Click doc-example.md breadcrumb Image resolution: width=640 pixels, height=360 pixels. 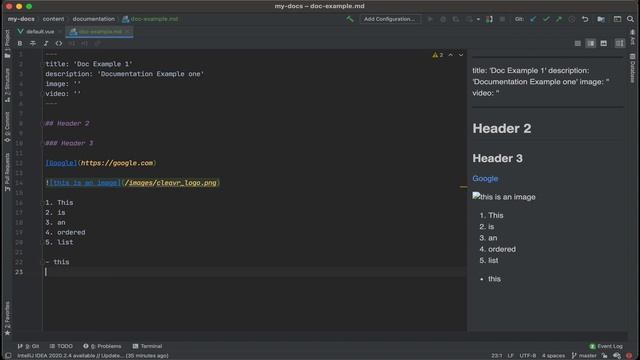150,19
